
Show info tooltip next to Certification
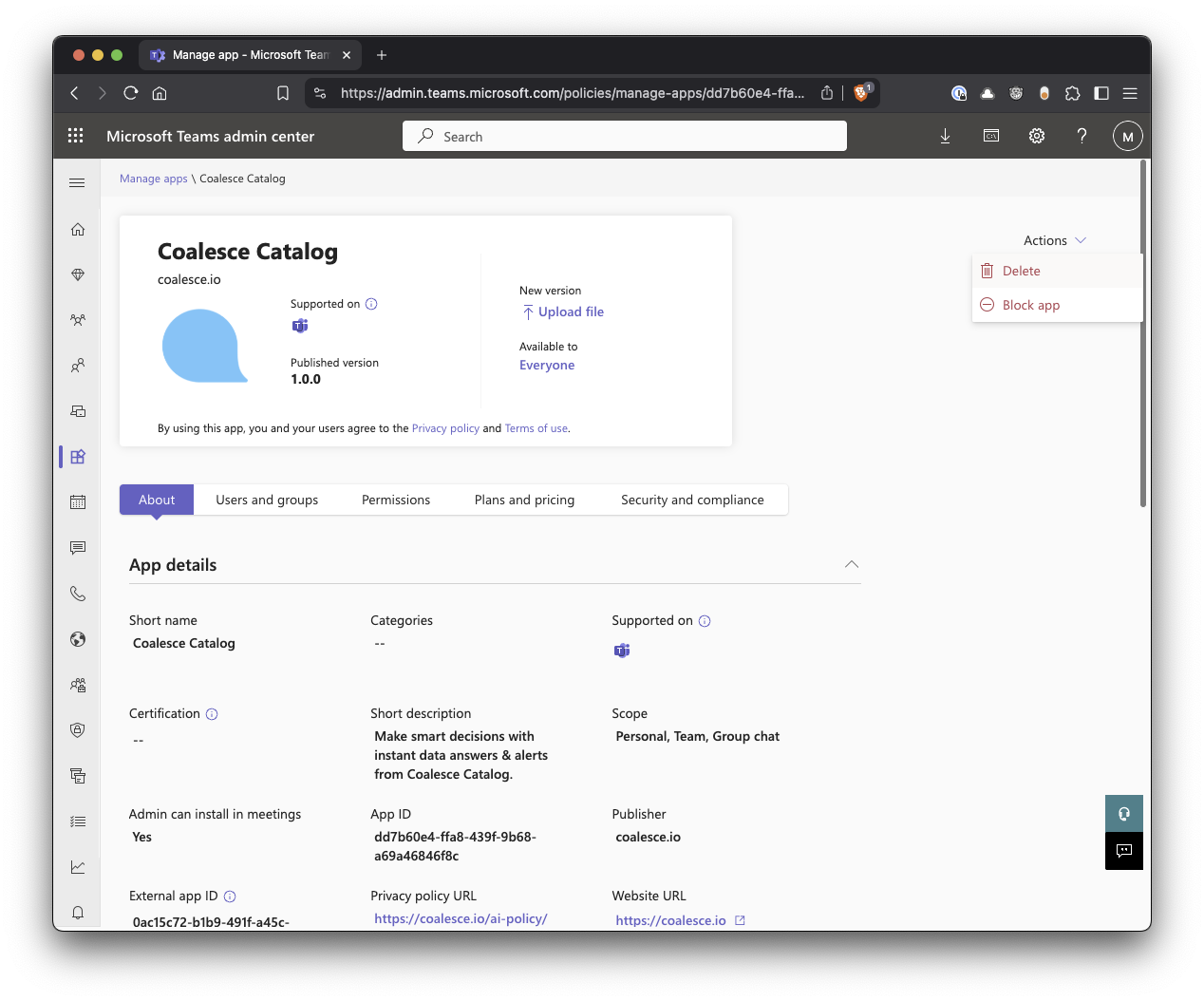[x=212, y=714]
